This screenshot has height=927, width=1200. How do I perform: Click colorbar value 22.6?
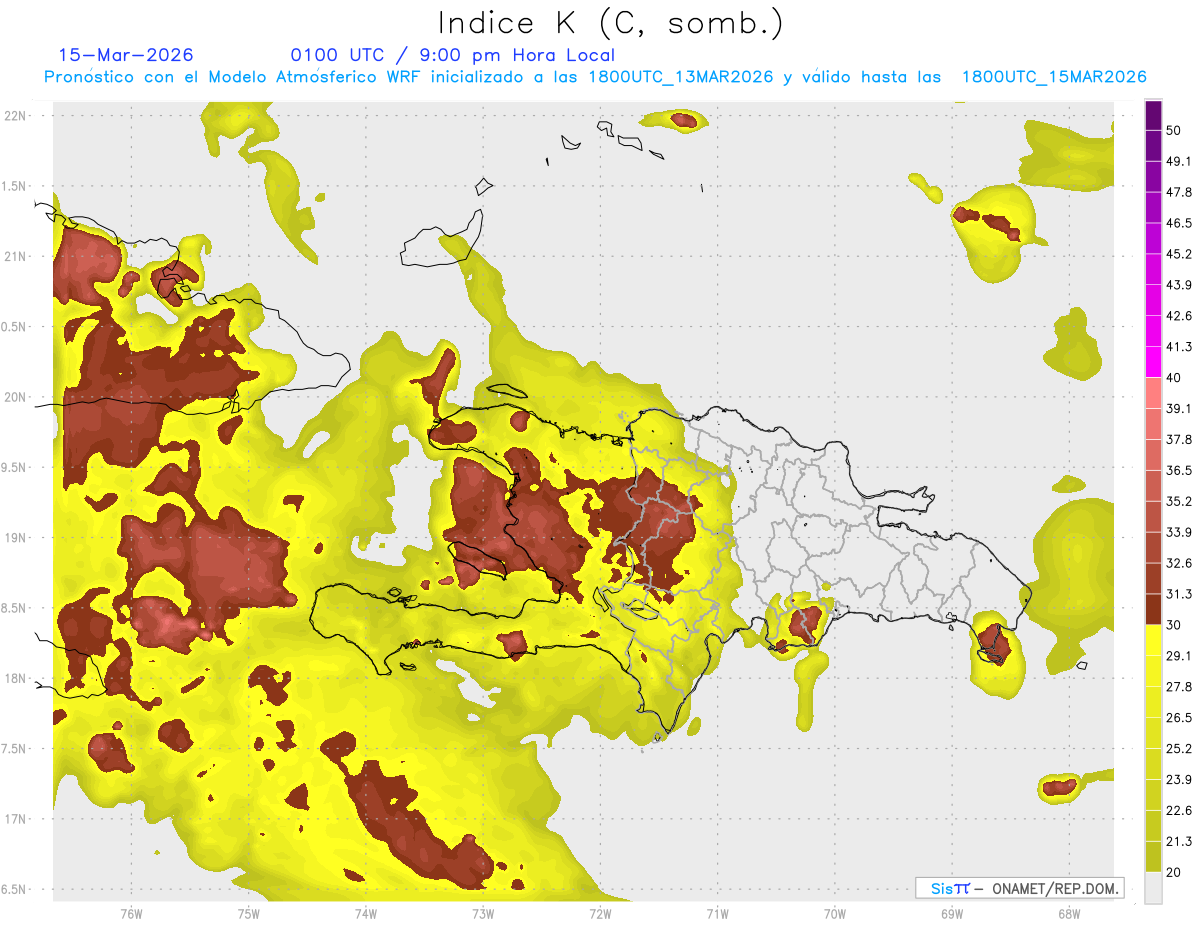coord(1179,811)
